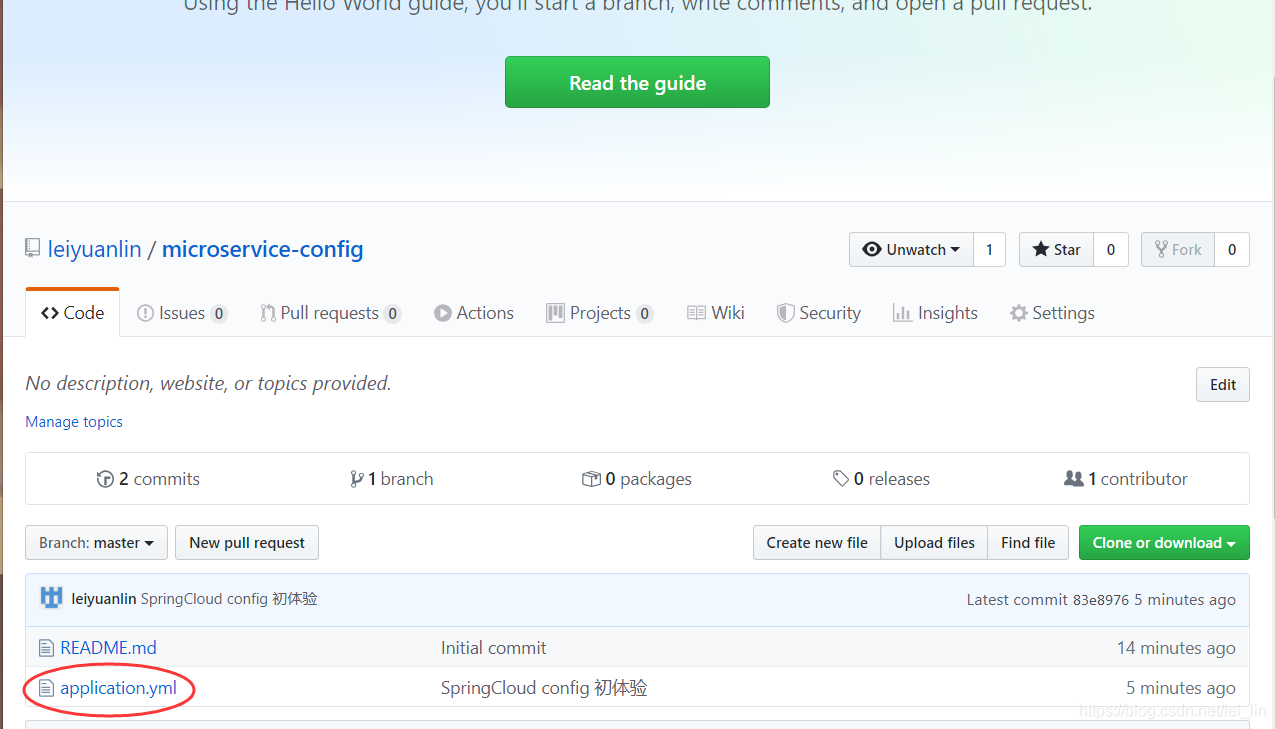
Task: Click the Pull requests icon in tabs
Action: pos(268,313)
